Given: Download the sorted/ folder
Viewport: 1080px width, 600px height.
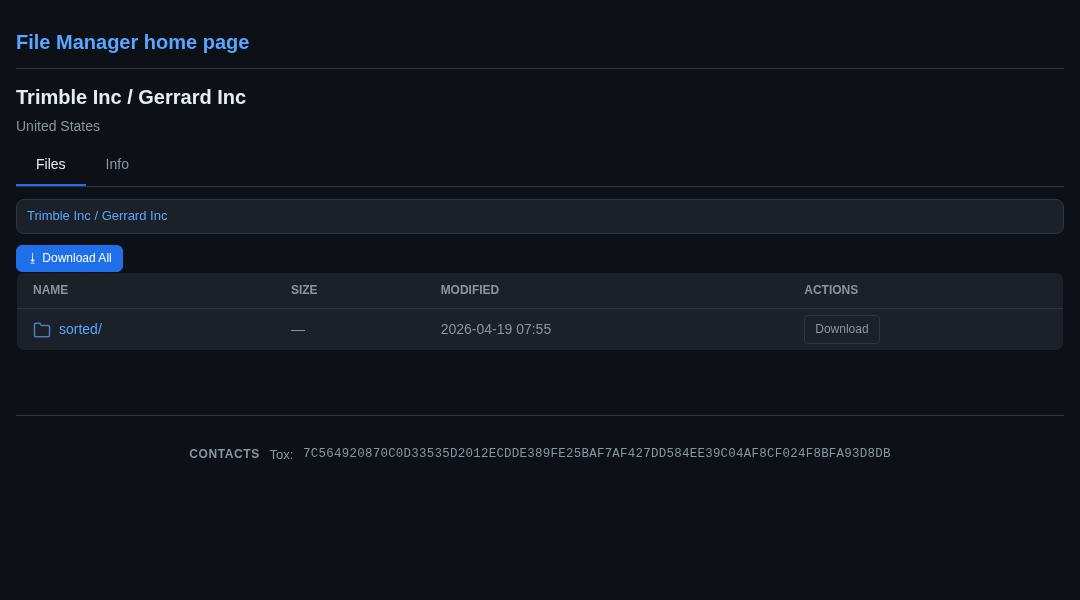Looking at the screenshot, I should (841, 329).
